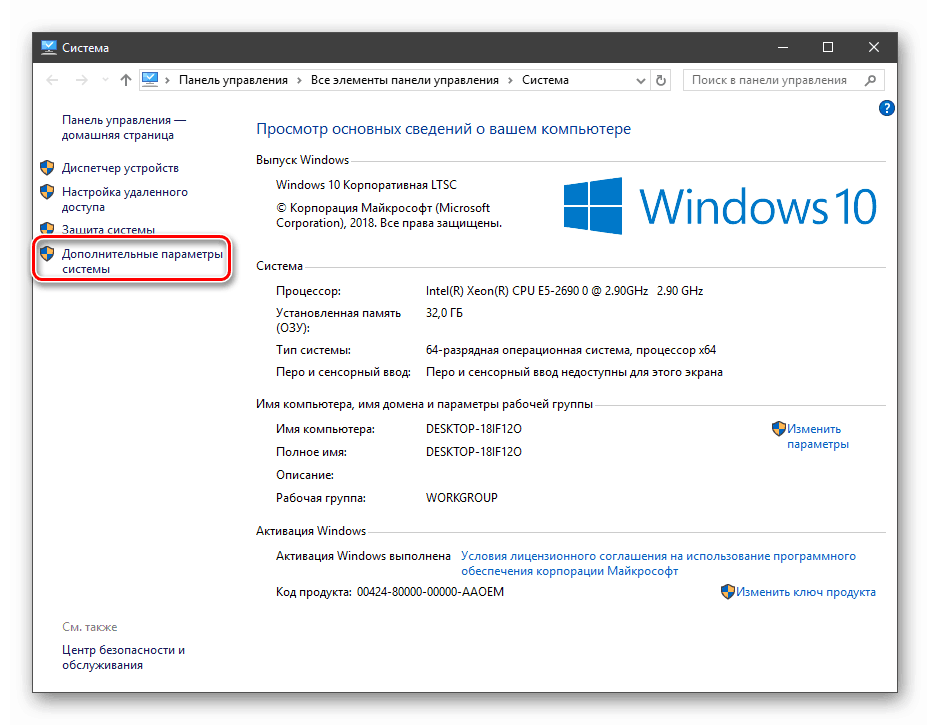The height and width of the screenshot is (725, 930).
Task: Open 'Центр безопасности и обслуживания' link
Action: [x=123, y=657]
